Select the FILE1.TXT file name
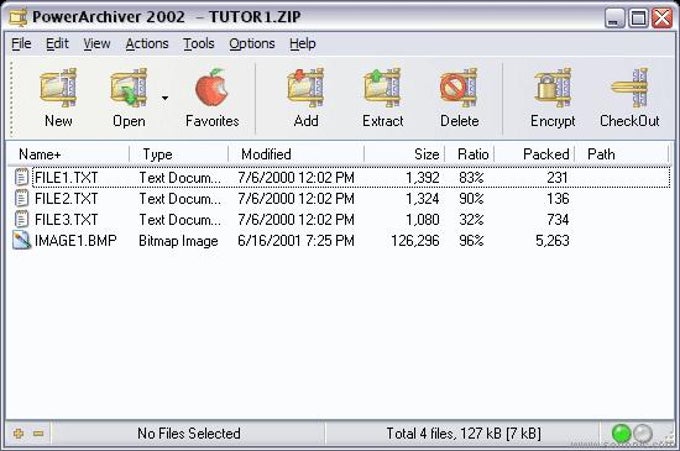Viewport: 680px width, 451px height. pos(66,178)
